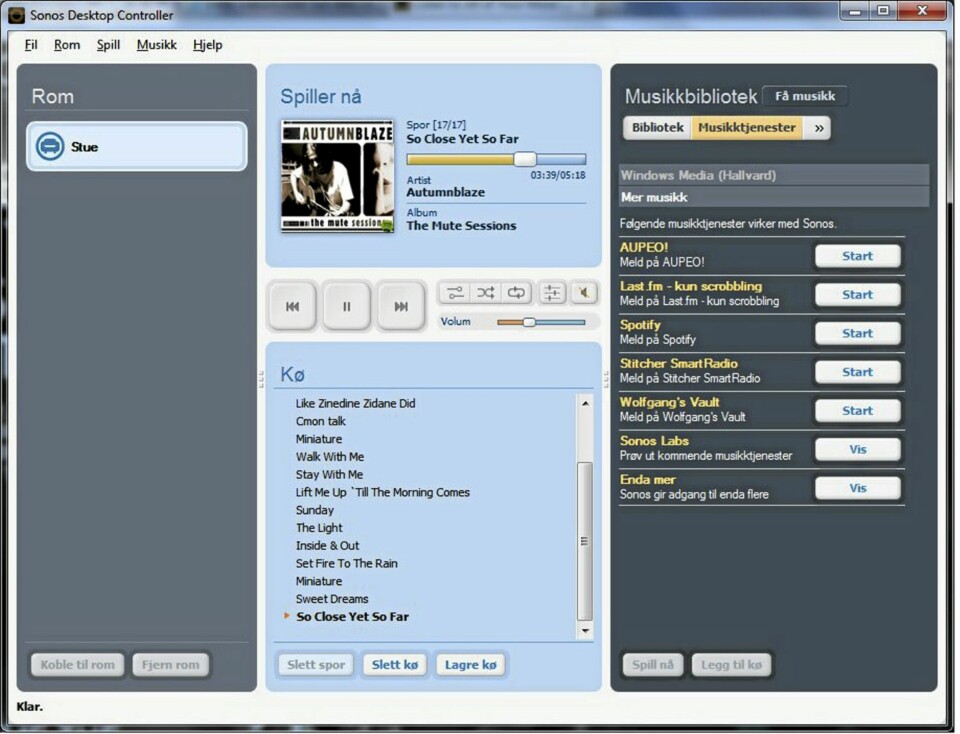Select "Sunday" in the queue

315,510
